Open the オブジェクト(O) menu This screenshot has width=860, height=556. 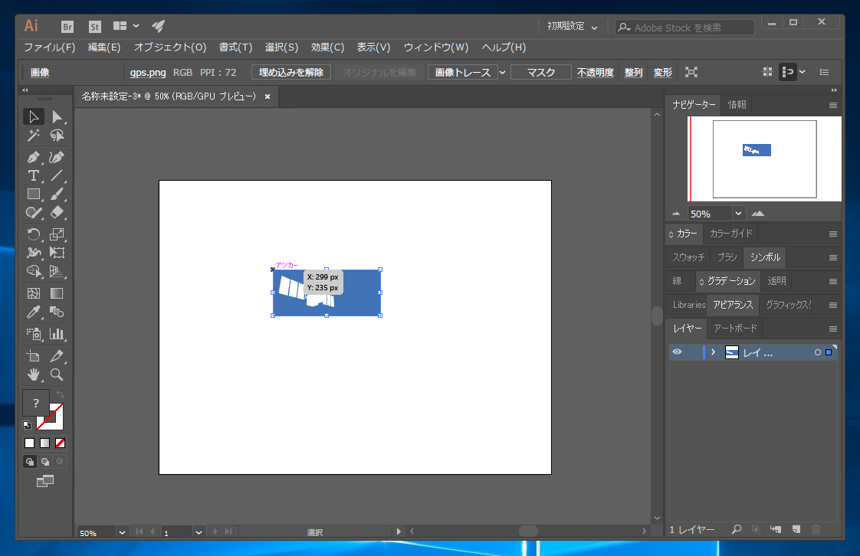(170, 47)
